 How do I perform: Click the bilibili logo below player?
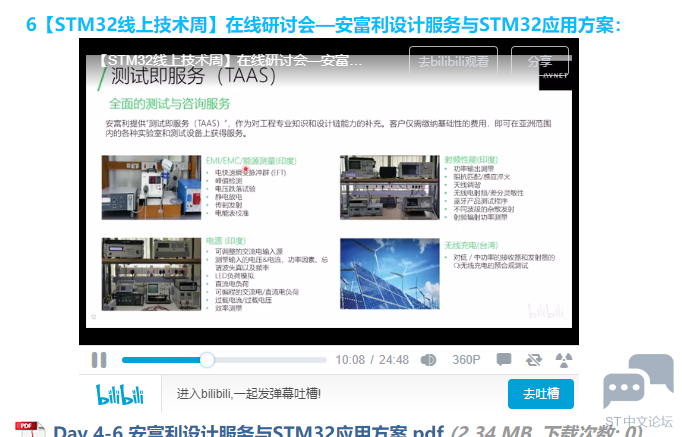pos(120,394)
